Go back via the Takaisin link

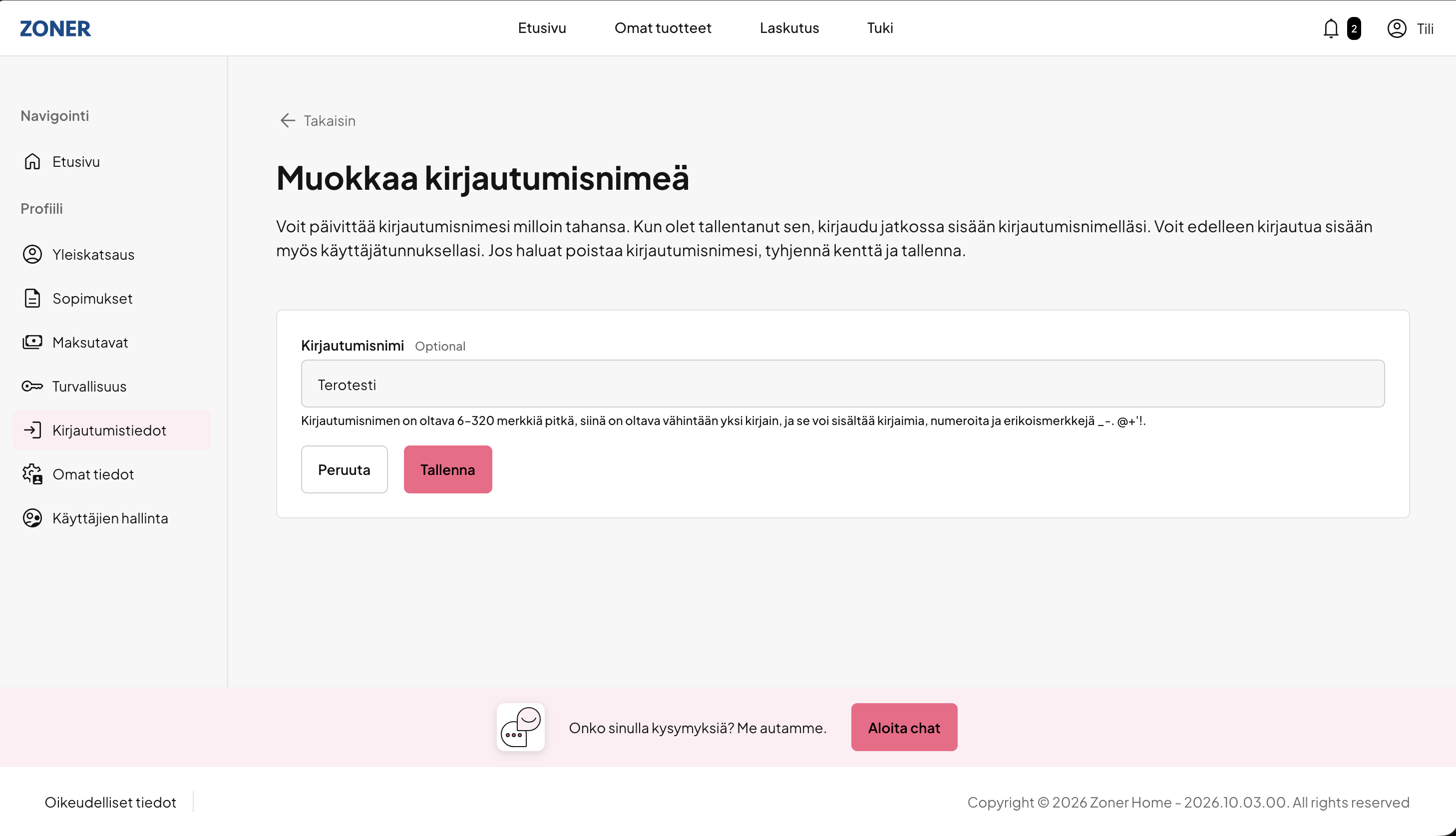tap(330, 120)
